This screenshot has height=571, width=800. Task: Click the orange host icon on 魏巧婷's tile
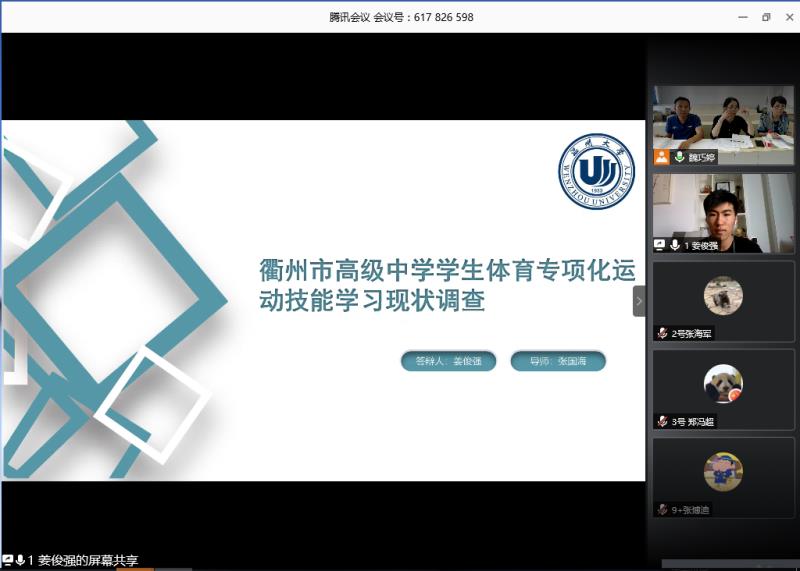coord(661,158)
